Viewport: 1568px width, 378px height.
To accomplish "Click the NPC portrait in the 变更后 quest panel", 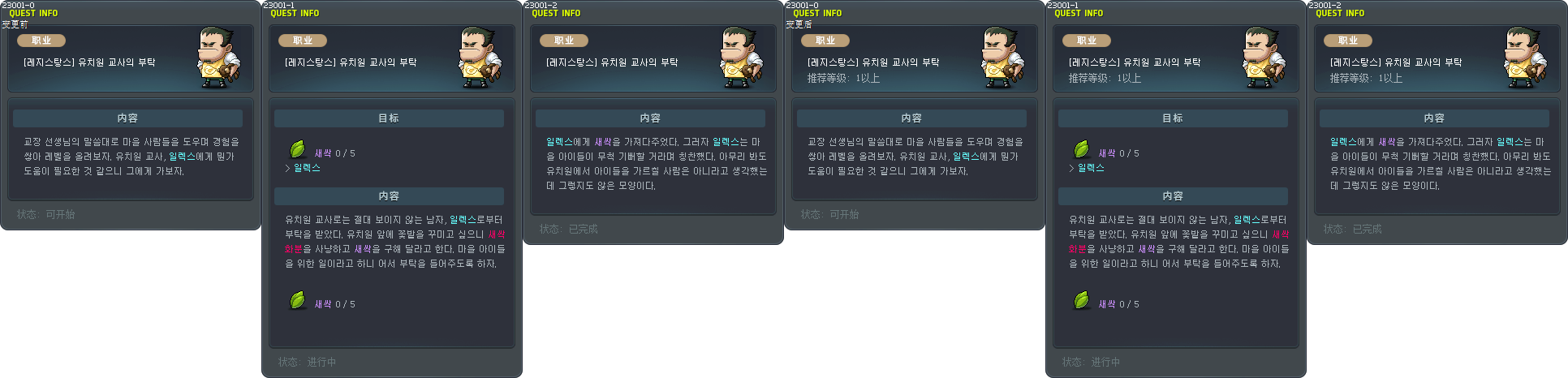I will 1003,58.
